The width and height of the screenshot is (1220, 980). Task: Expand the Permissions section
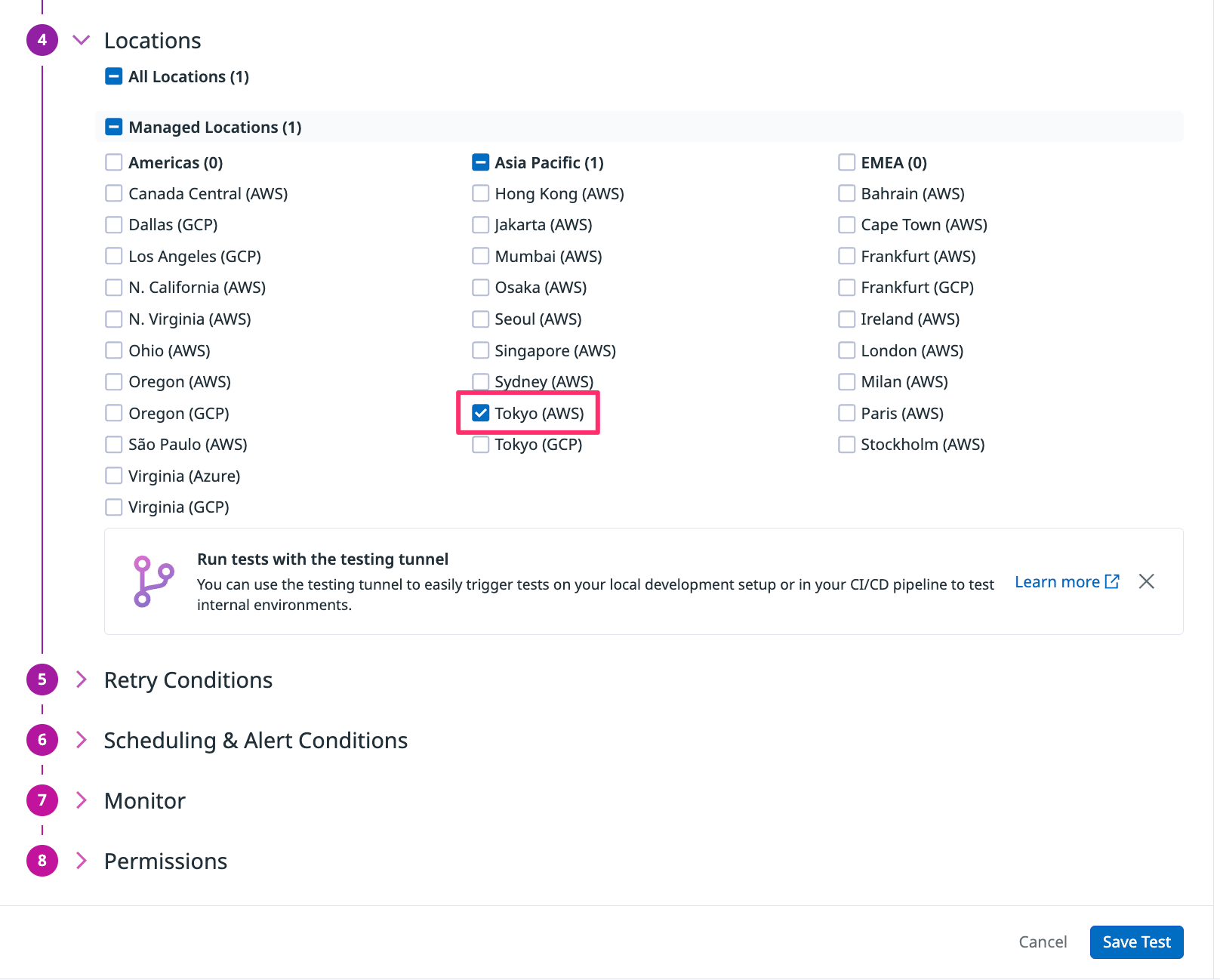pos(82,861)
